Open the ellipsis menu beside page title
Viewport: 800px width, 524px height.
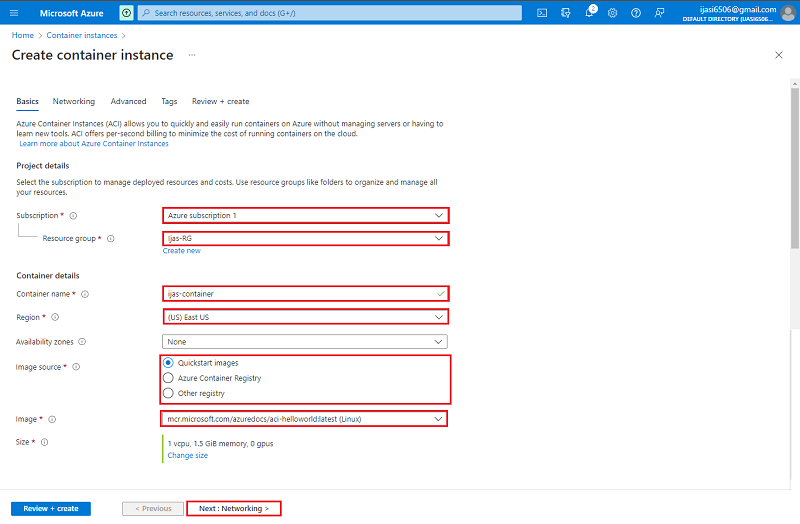click(192, 55)
